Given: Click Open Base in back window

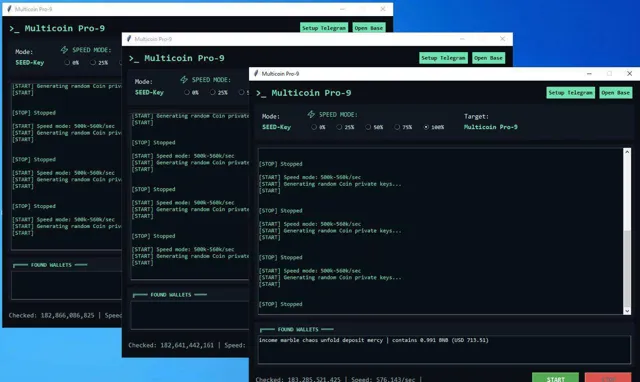Looking at the screenshot, I should click(x=369, y=28).
